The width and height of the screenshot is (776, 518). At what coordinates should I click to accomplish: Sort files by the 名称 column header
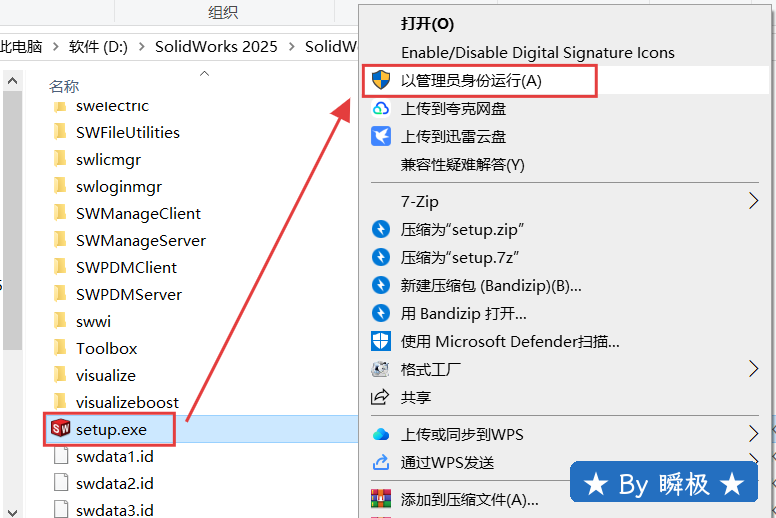(x=64, y=87)
